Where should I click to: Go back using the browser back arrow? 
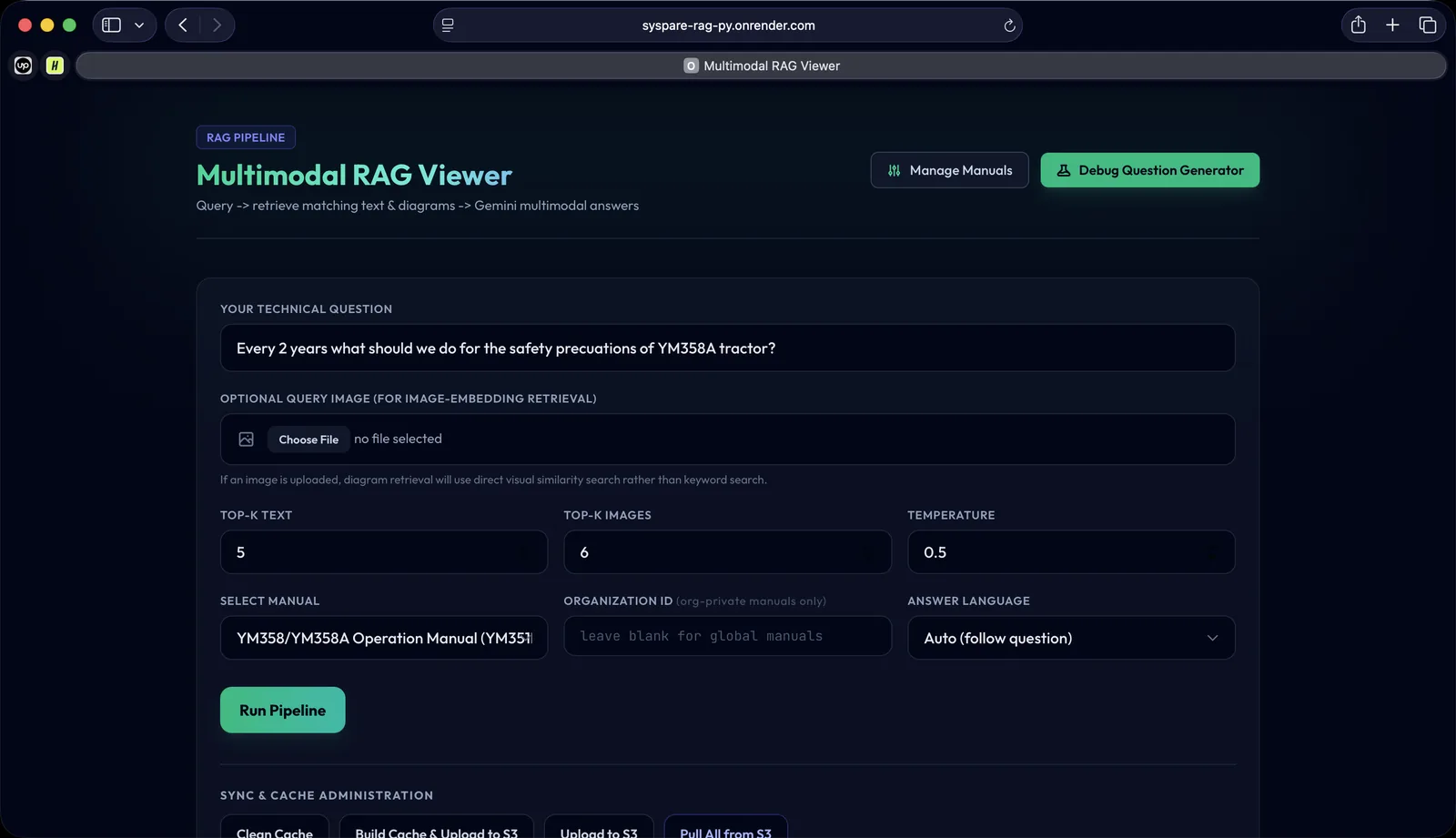(183, 25)
